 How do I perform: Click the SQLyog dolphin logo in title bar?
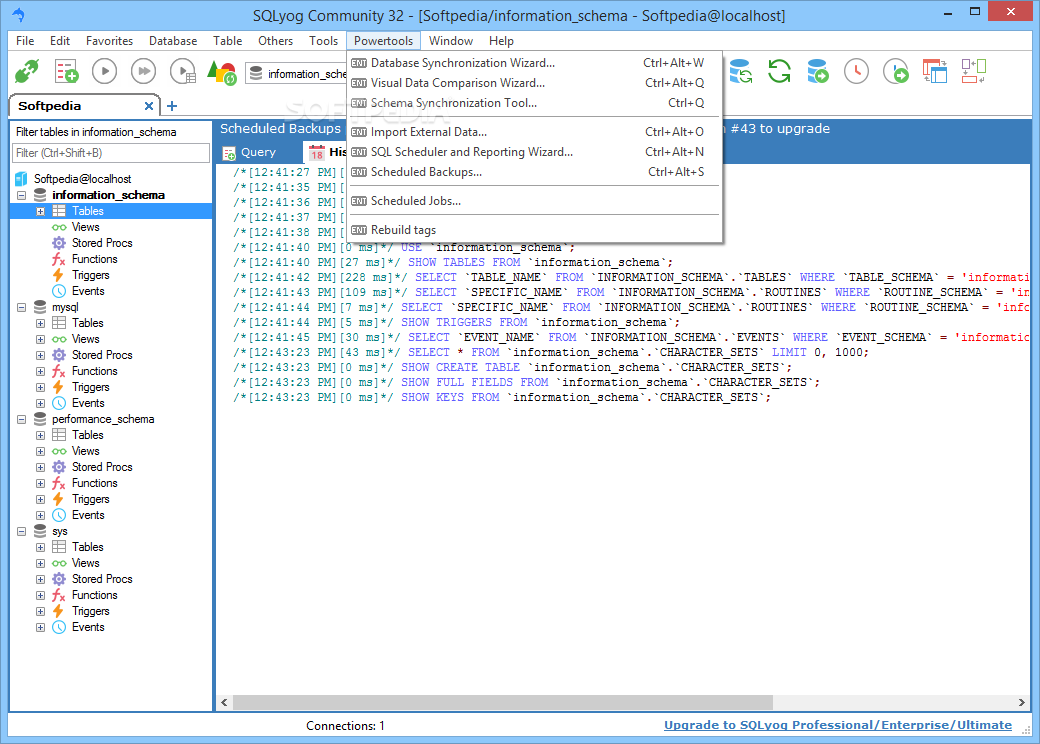(x=18, y=14)
